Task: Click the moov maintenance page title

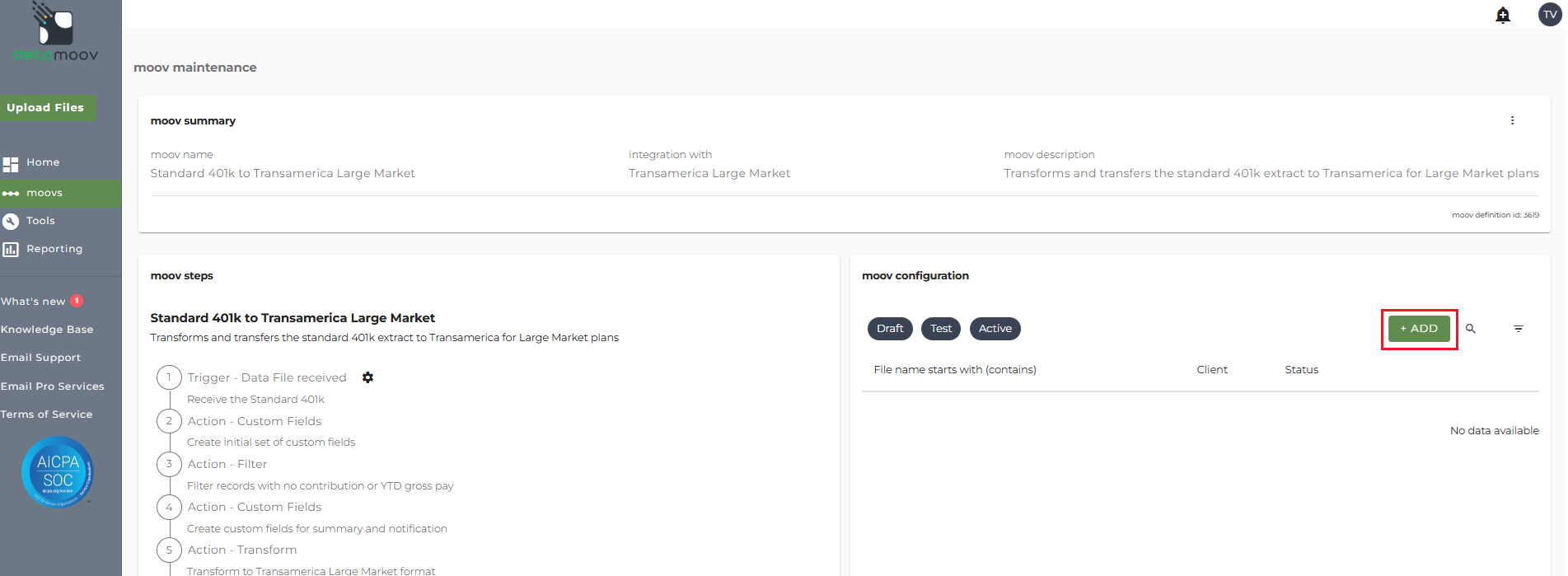Action: 195,68
